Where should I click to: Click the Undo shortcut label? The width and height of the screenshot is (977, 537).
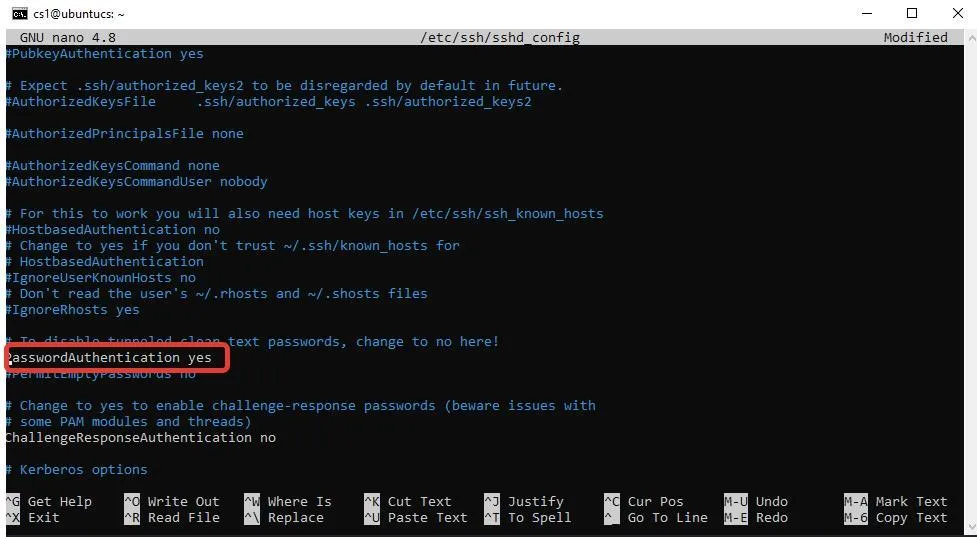tap(771, 501)
